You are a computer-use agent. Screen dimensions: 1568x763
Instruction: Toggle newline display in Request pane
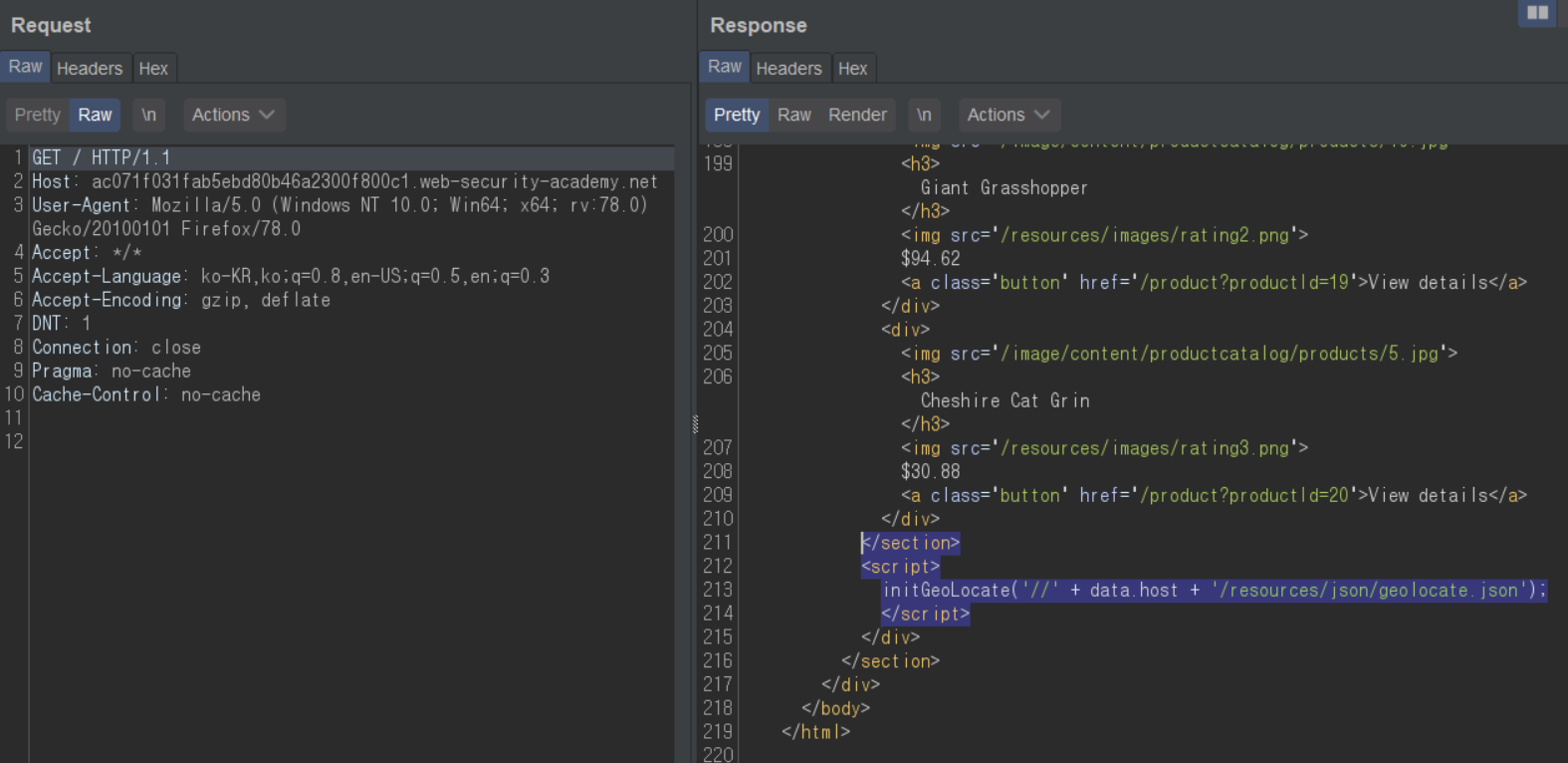coord(148,115)
